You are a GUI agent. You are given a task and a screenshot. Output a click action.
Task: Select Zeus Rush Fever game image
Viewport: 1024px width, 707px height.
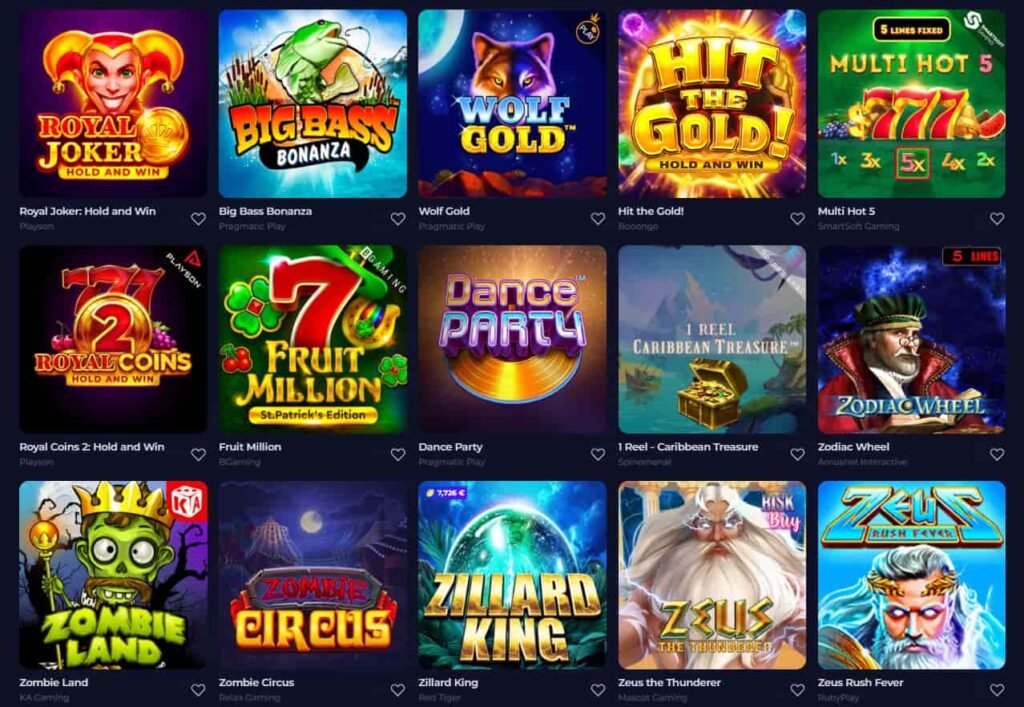coord(912,575)
